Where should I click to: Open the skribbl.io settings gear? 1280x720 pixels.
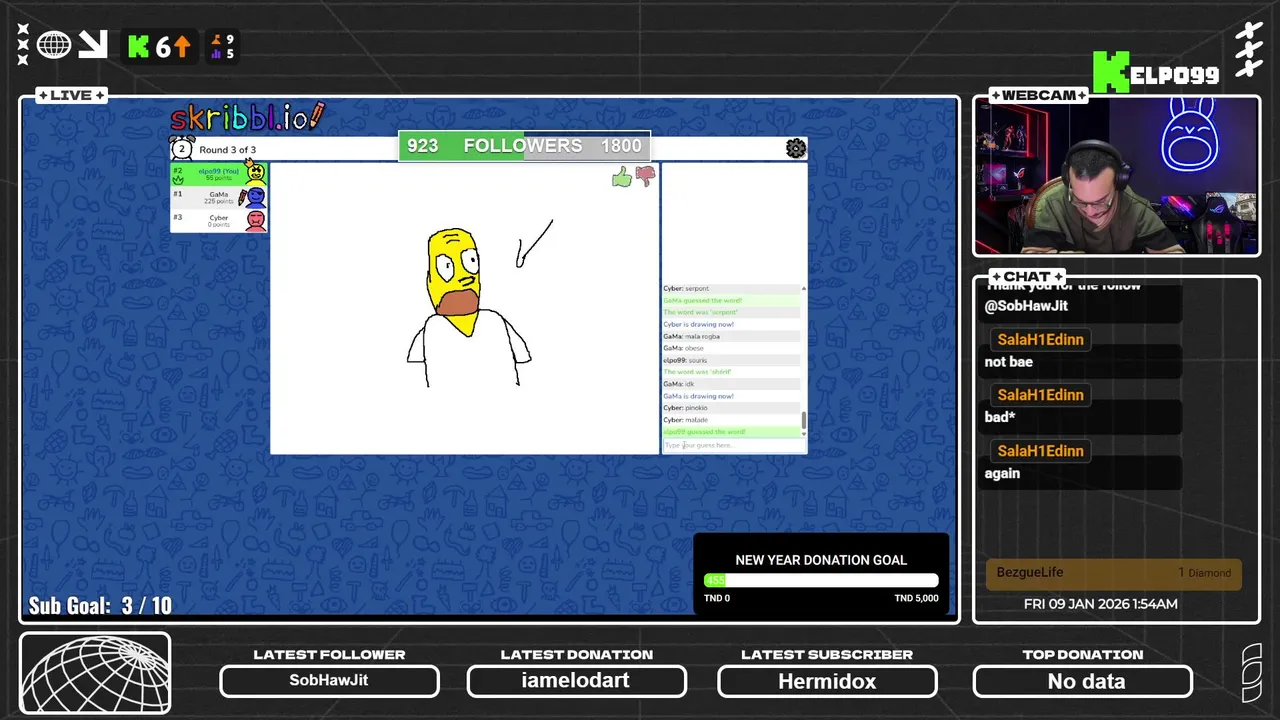[x=796, y=149]
